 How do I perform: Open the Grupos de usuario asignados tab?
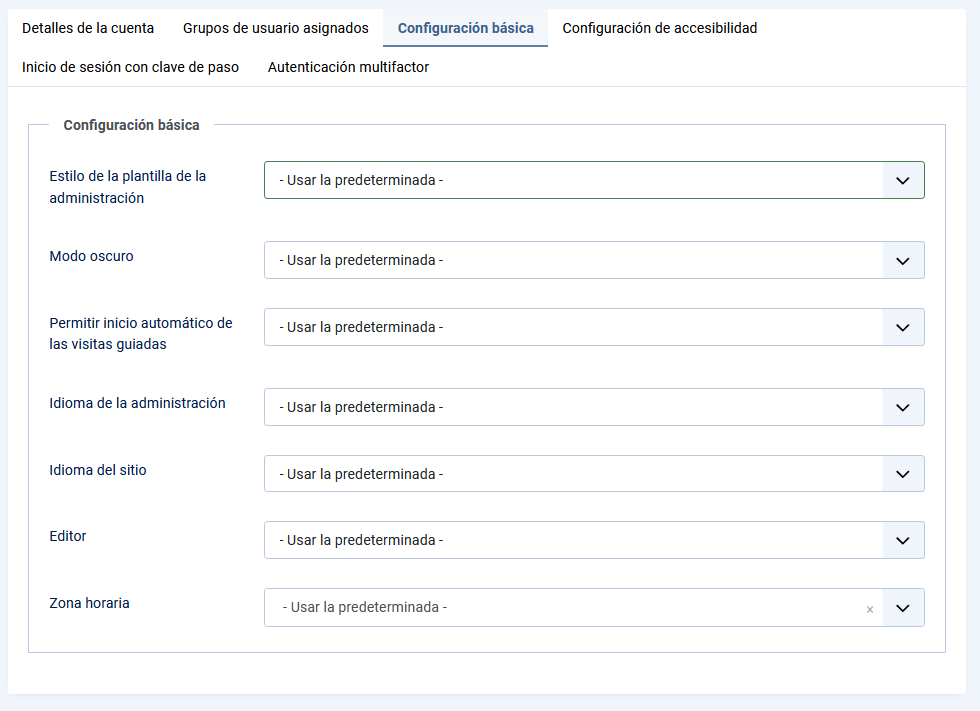coord(275,28)
